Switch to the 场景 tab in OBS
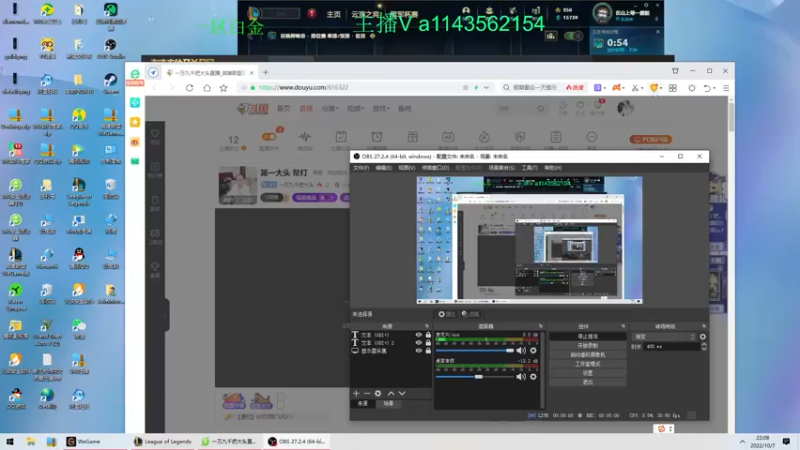This screenshot has width=800, height=450. tap(389, 404)
